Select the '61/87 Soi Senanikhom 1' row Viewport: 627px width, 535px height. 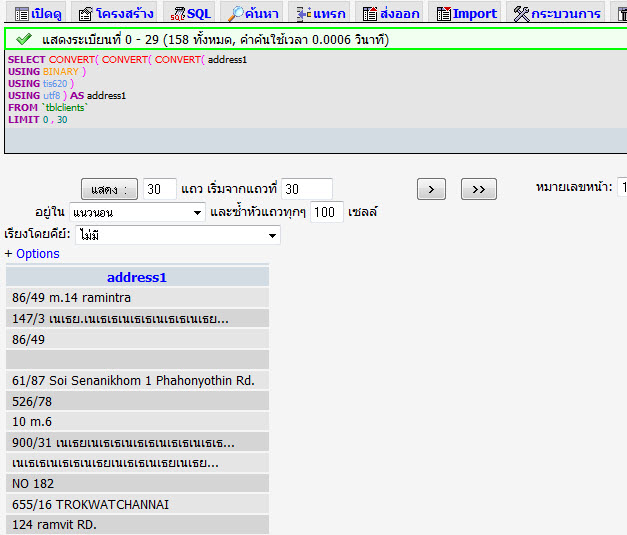(138, 380)
